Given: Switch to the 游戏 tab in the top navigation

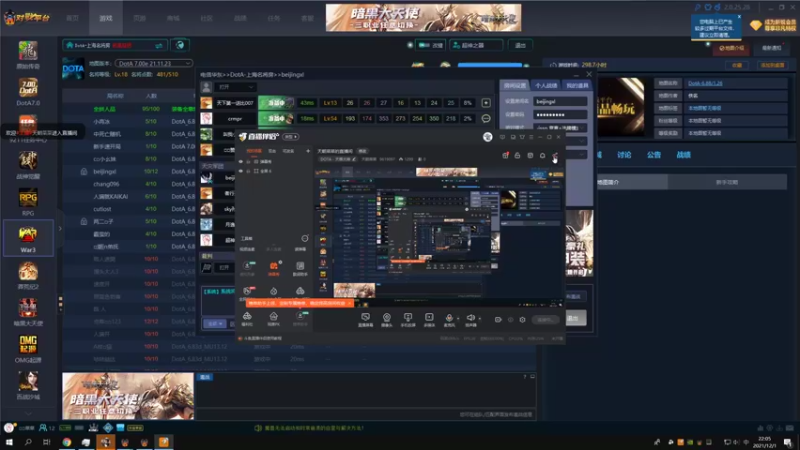Looking at the screenshot, I should (106, 18).
